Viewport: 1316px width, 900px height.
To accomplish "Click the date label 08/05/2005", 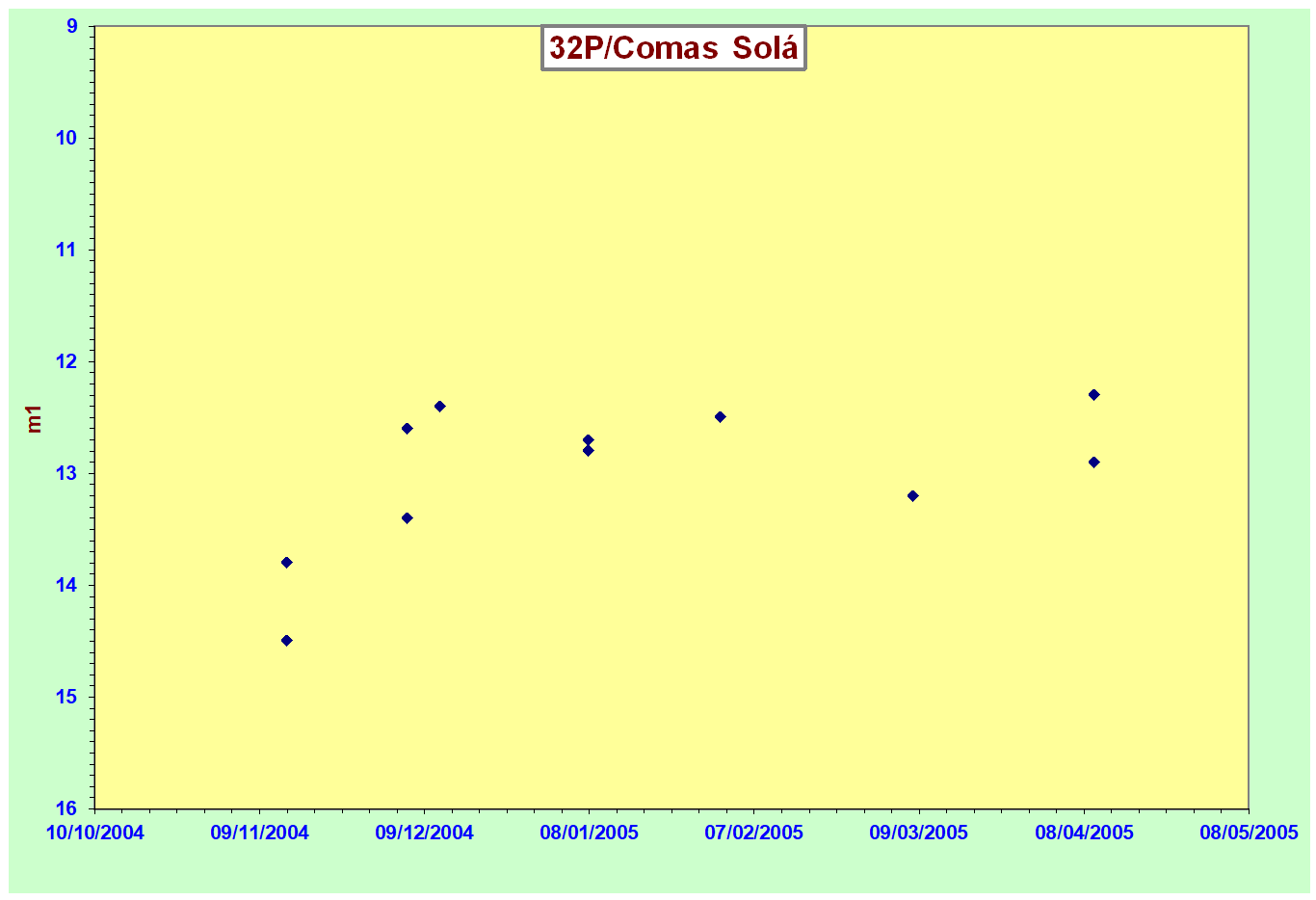I will tap(1249, 833).
